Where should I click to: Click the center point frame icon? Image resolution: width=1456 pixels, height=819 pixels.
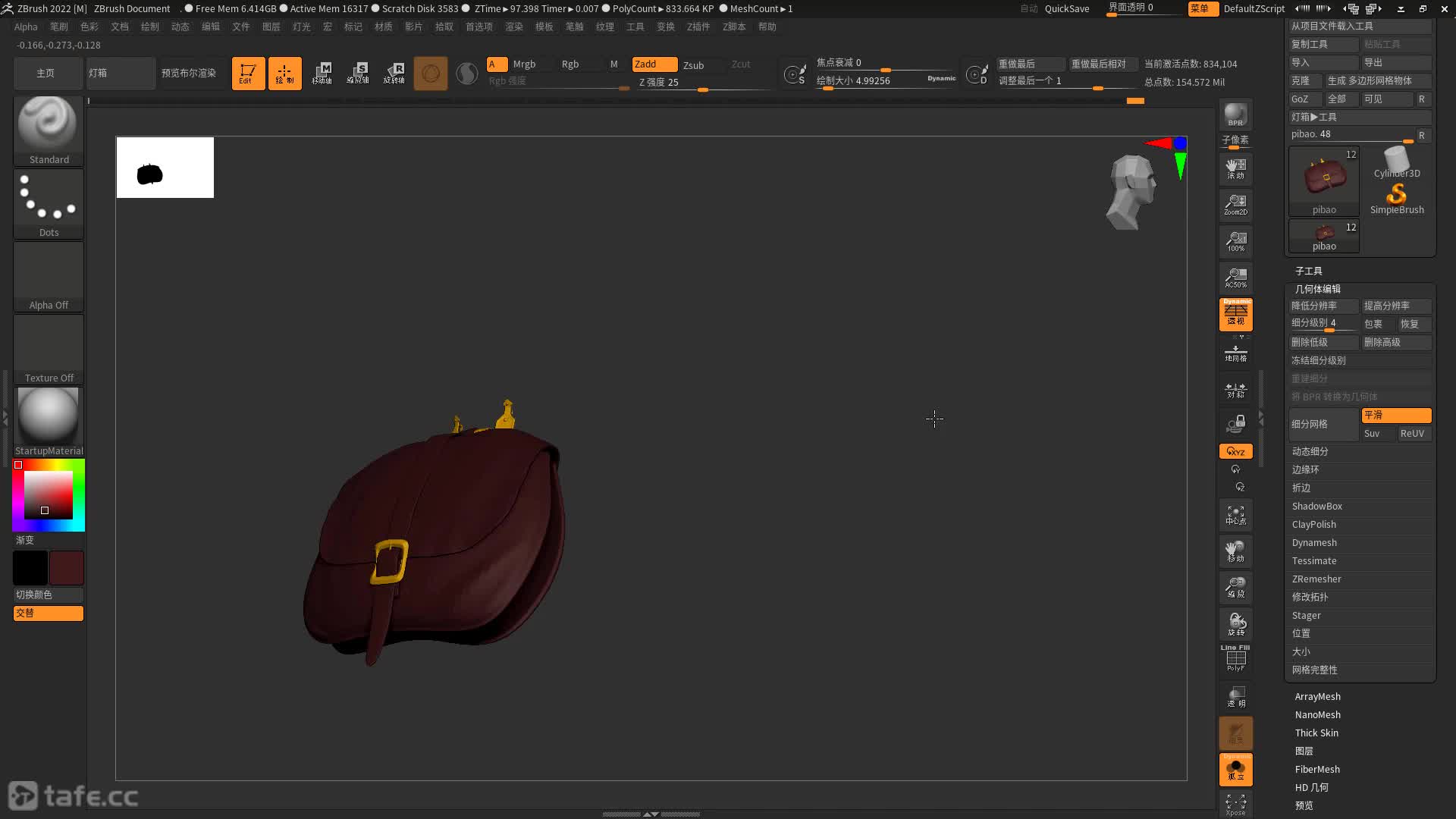point(1235,516)
